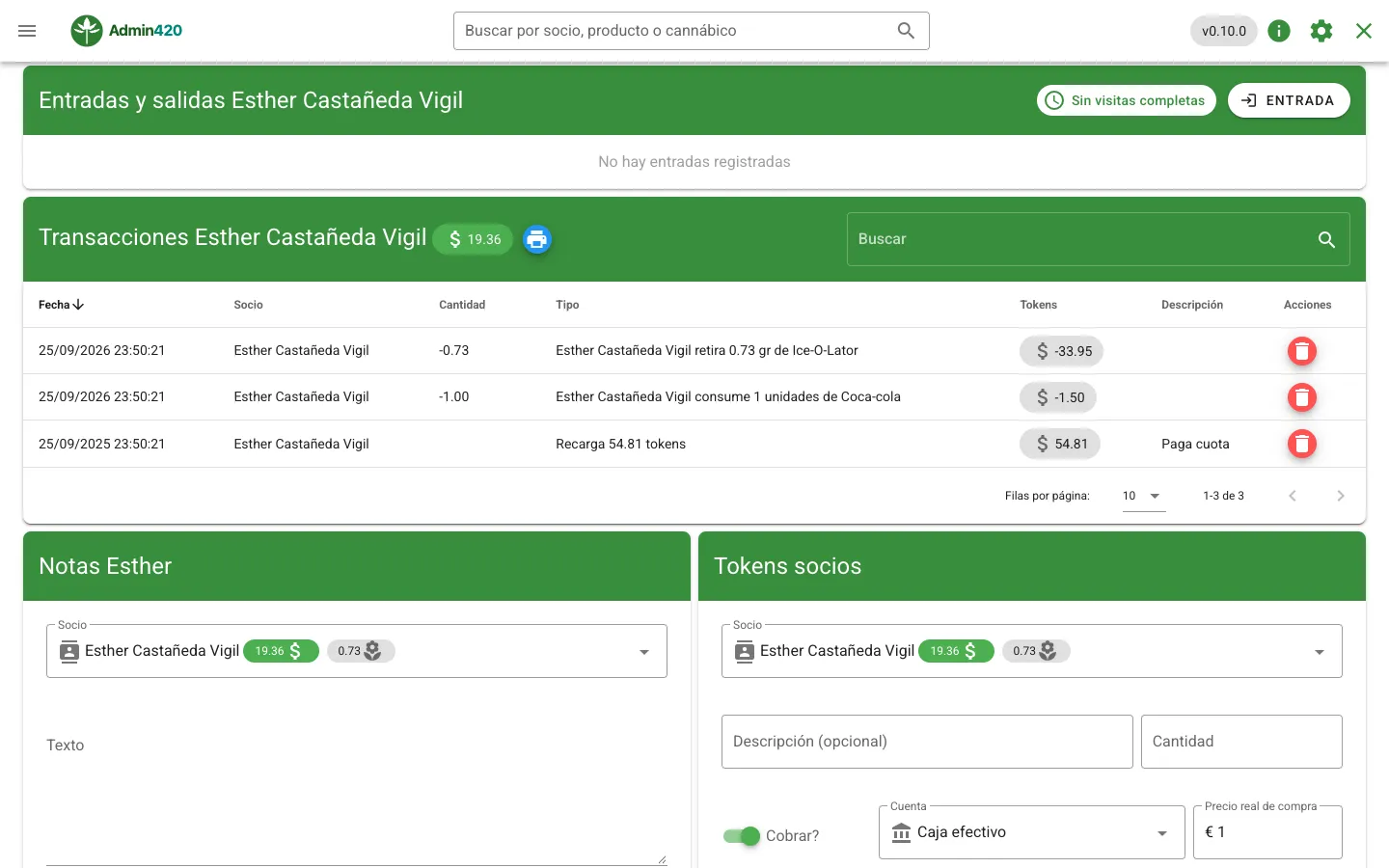
Task: Click the search magnifier in top bar
Action: coord(906,31)
